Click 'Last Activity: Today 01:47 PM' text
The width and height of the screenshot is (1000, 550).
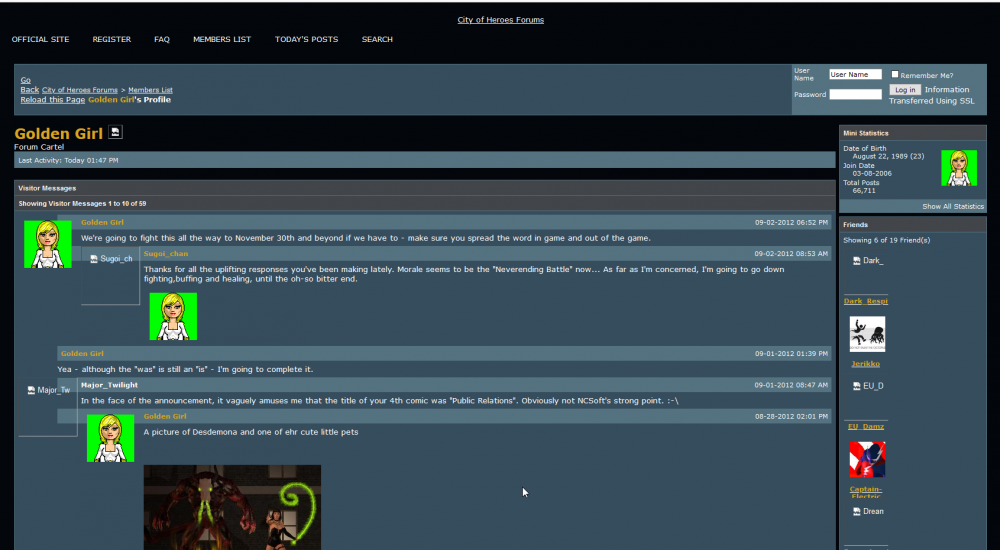coord(68,160)
